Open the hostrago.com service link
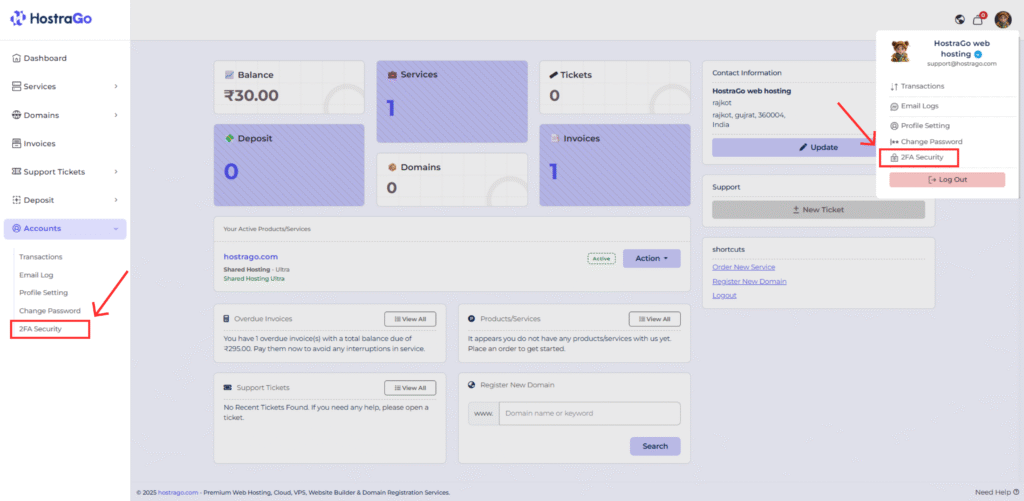1024x501 pixels. pyautogui.click(x=251, y=257)
